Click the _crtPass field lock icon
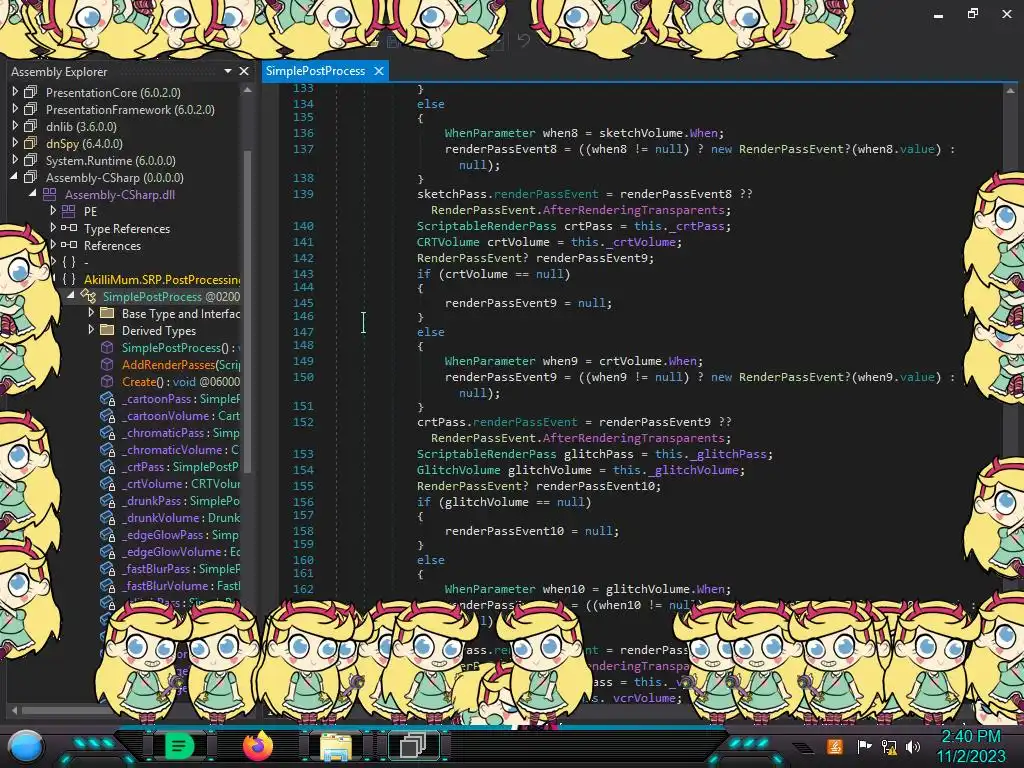Image resolution: width=1024 pixels, height=768 pixels. (107, 467)
